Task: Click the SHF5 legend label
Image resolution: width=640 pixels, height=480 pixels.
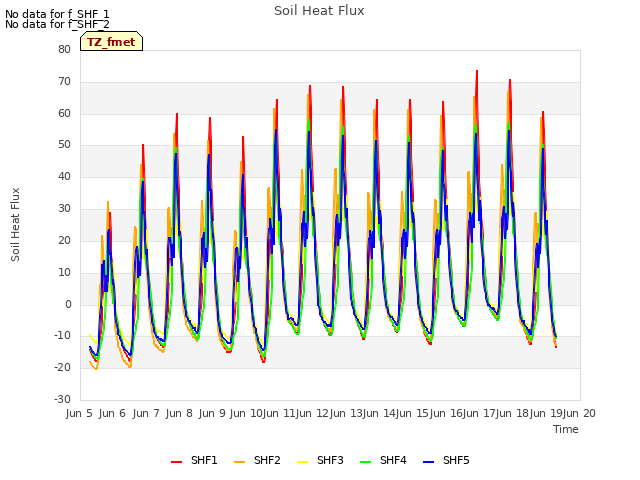Action: tap(456, 460)
